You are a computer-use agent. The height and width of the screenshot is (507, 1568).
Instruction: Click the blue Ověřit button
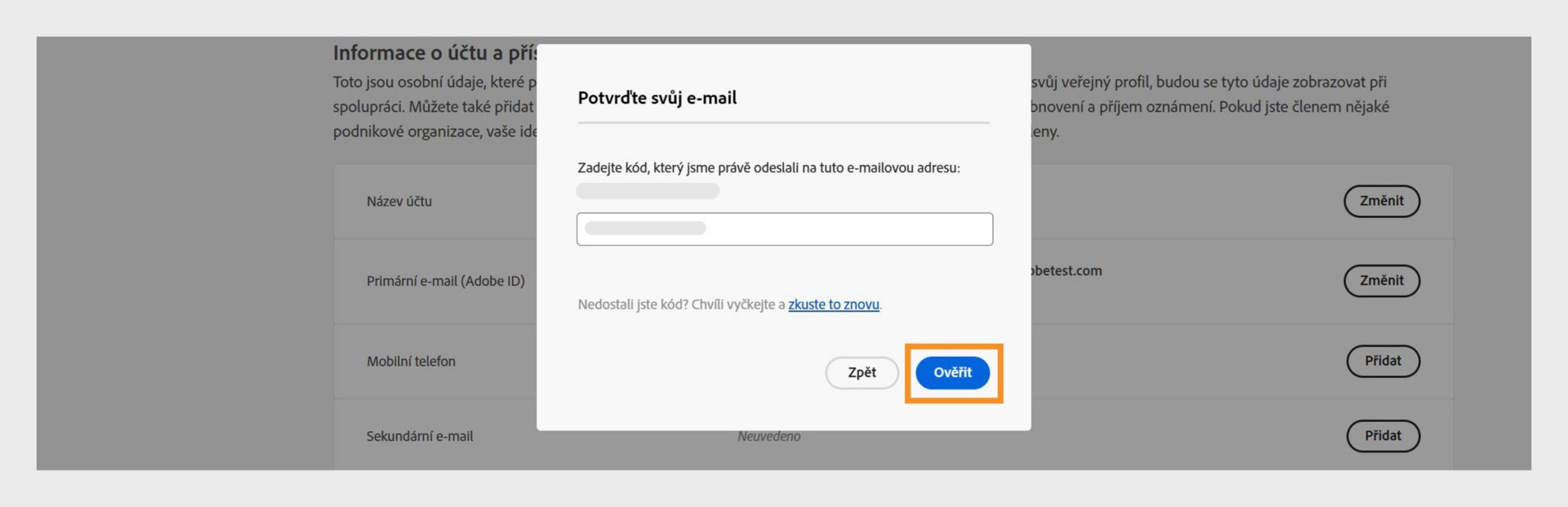[952, 372]
